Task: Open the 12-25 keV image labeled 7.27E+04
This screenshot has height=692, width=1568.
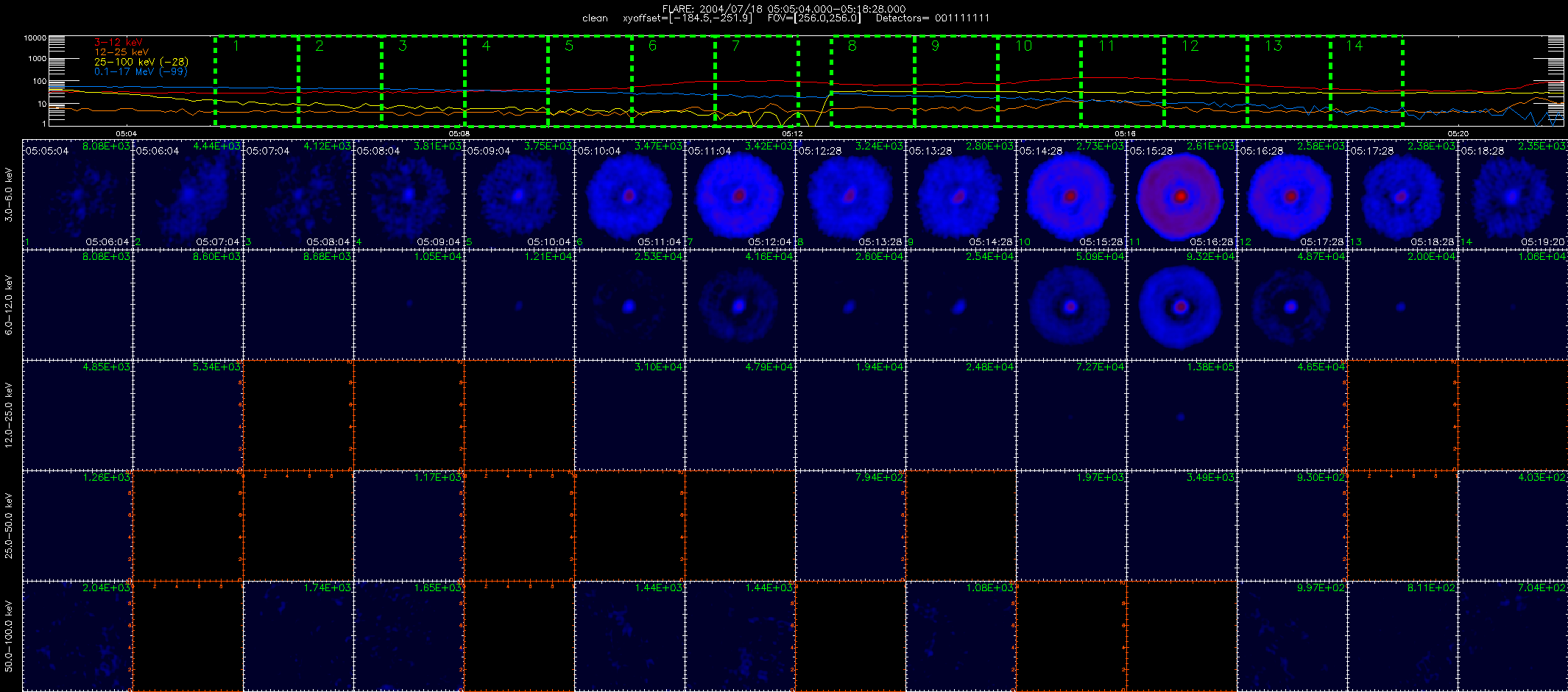Action: 1071,415
